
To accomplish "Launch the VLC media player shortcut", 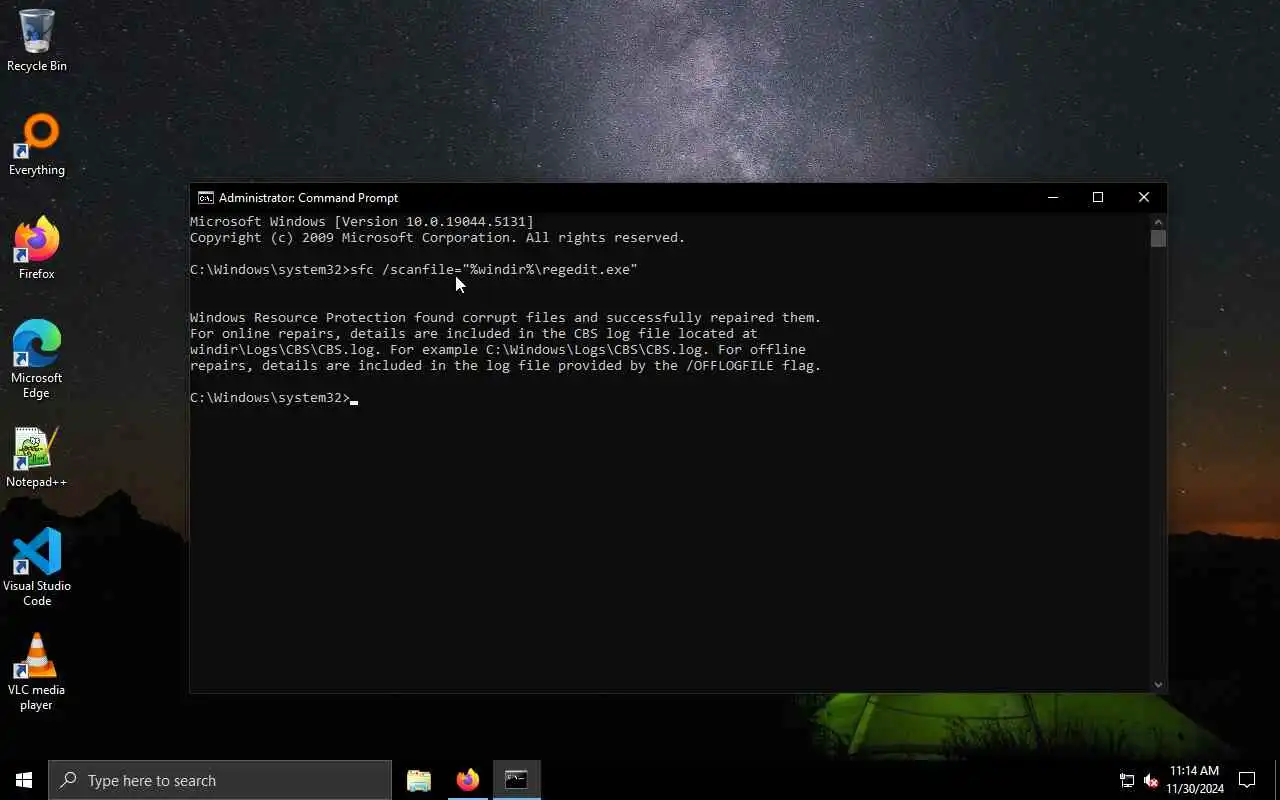I will [37, 671].
